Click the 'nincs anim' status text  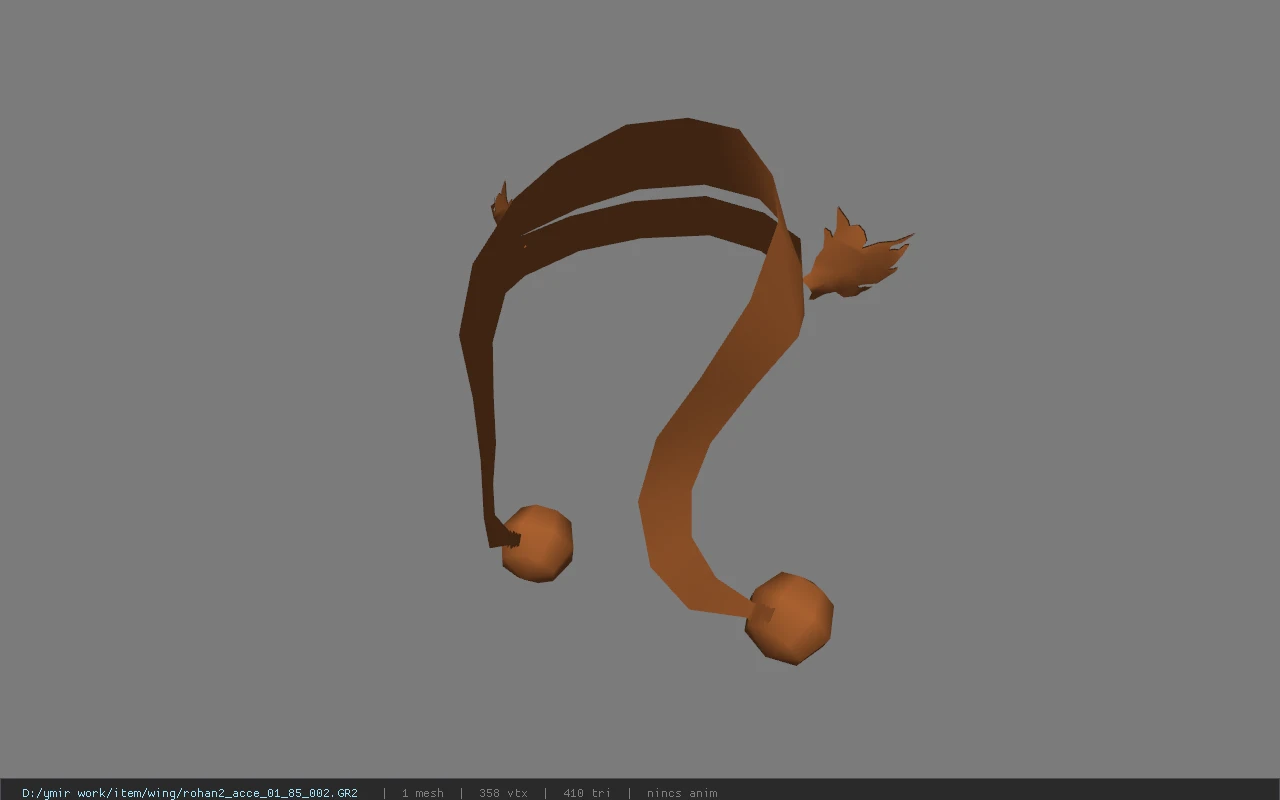coord(682,793)
